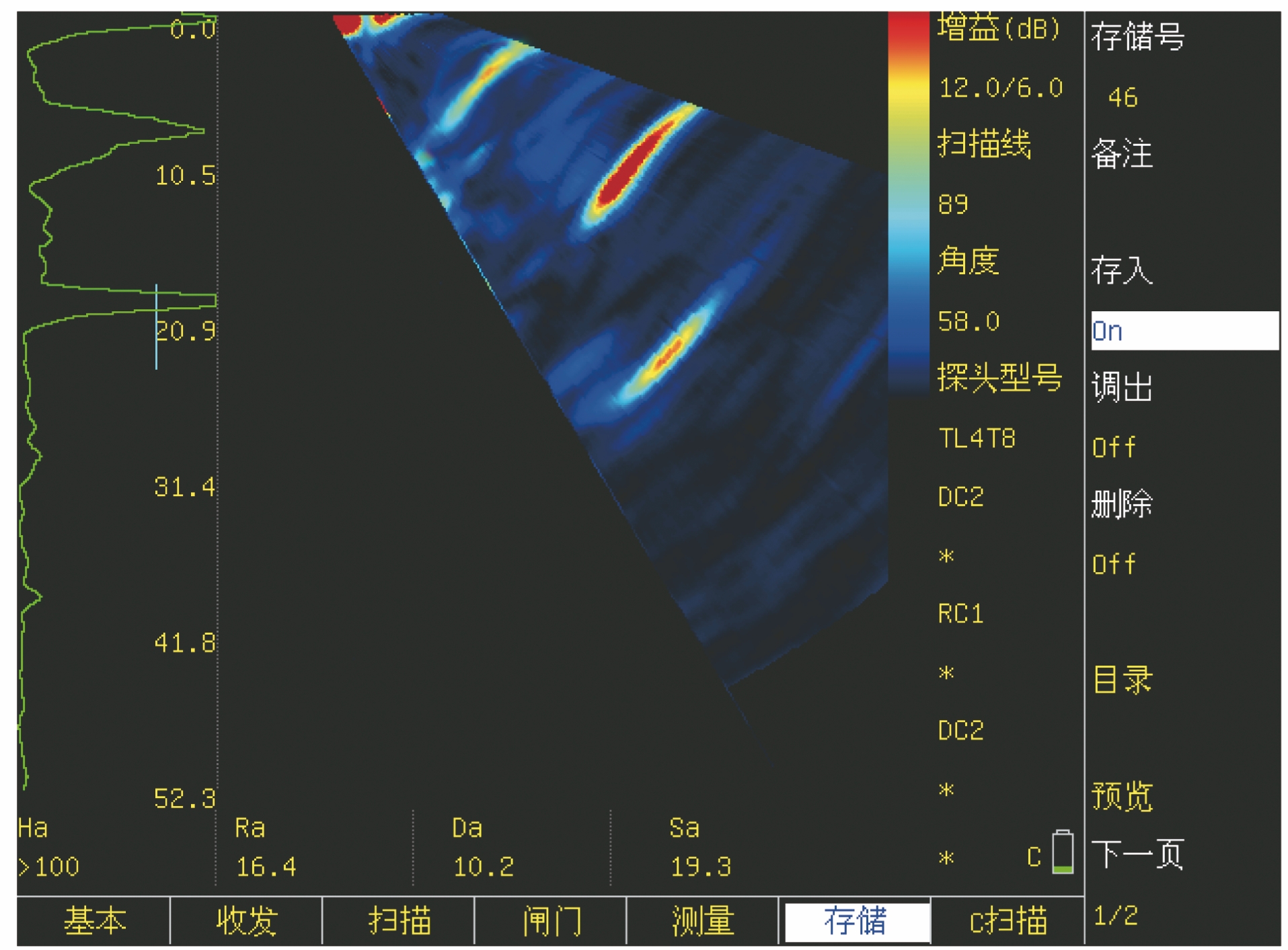Click the large red echo in sector scan
Viewport: 1288px width, 950px height.
coord(632,165)
